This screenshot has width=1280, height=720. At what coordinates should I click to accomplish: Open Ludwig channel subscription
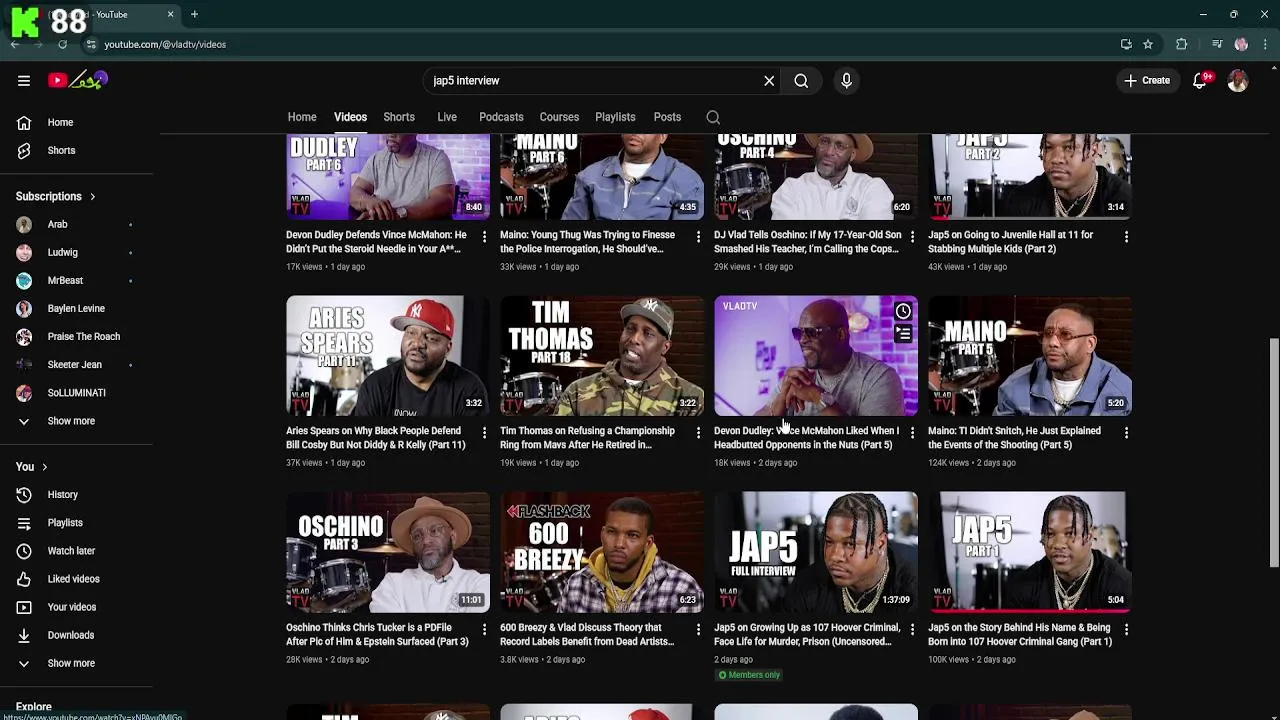coord(76,253)
